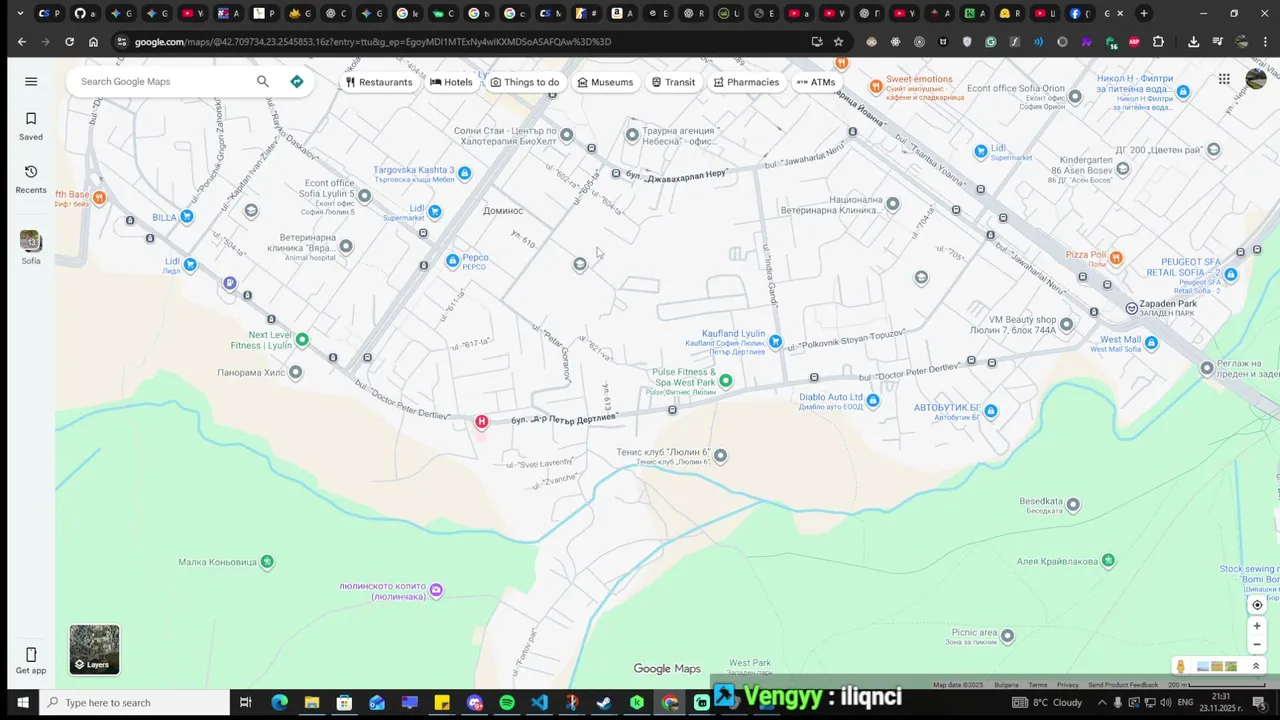This screenshot has height=720, width=1280.
Task: Click the Zapaden Park marker
Action: tap(1131, 308)
